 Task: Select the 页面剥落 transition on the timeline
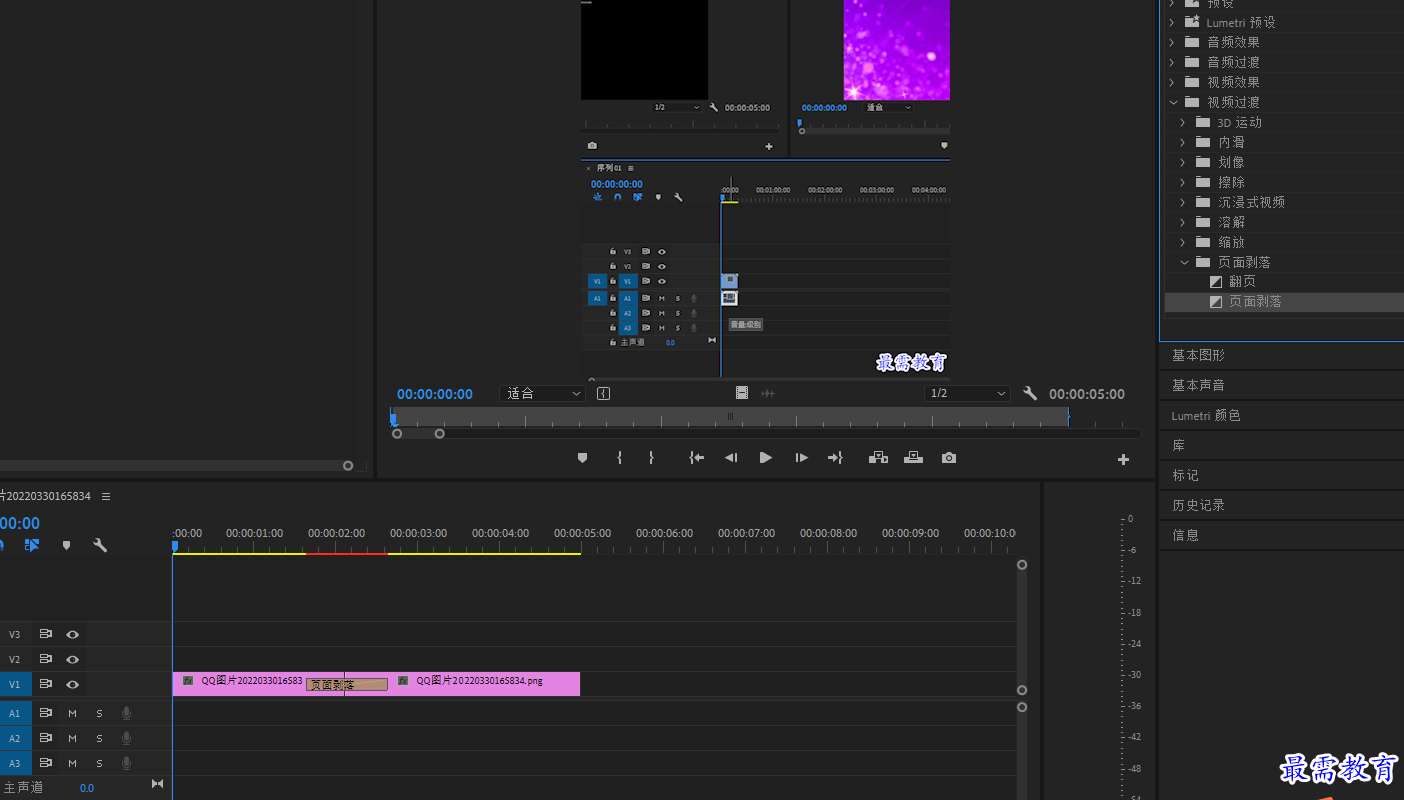pyautogui.click(x=347, y=685)
